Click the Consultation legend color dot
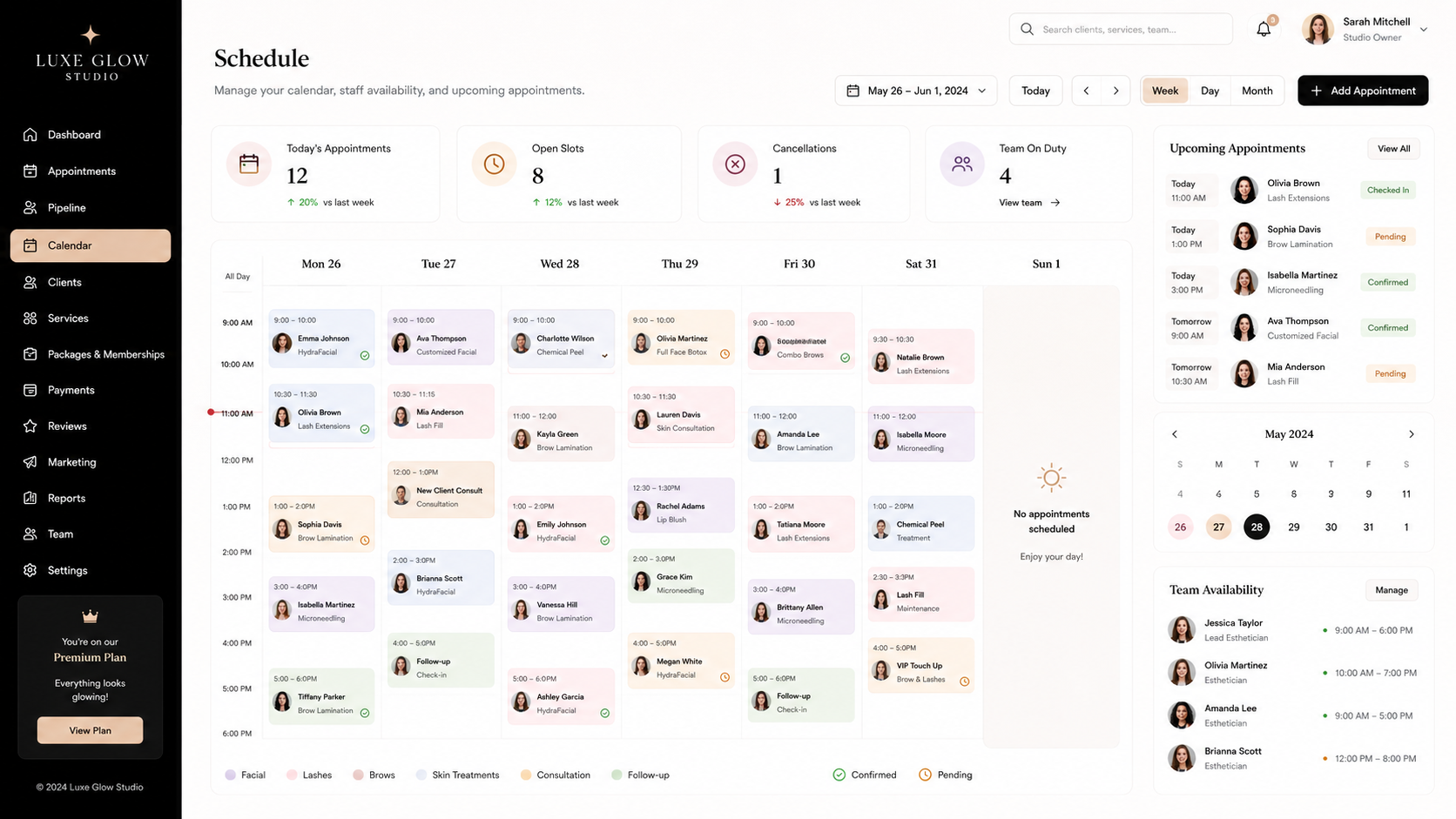 526,775
